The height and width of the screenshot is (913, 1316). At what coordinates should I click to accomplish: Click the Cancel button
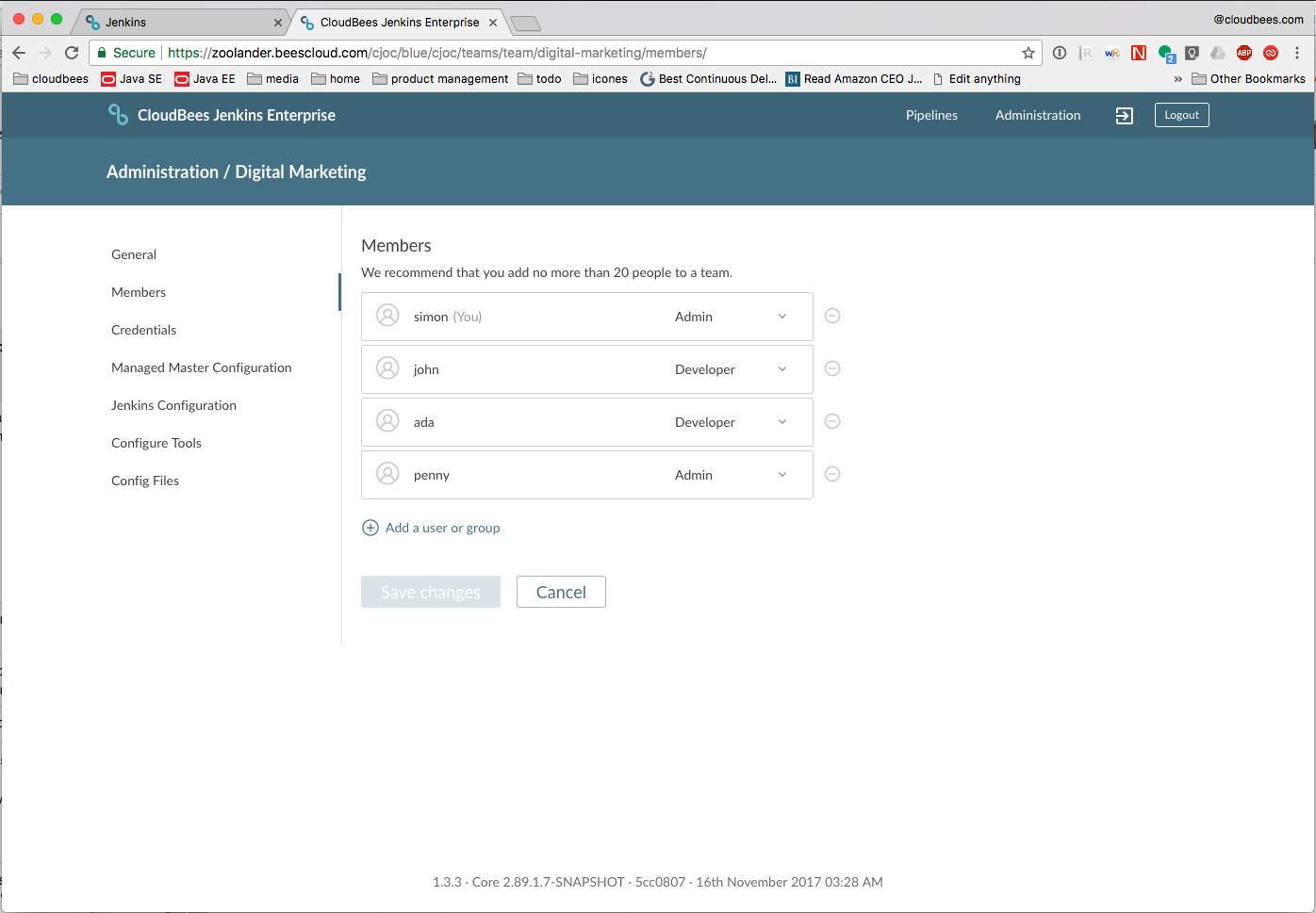561,592
